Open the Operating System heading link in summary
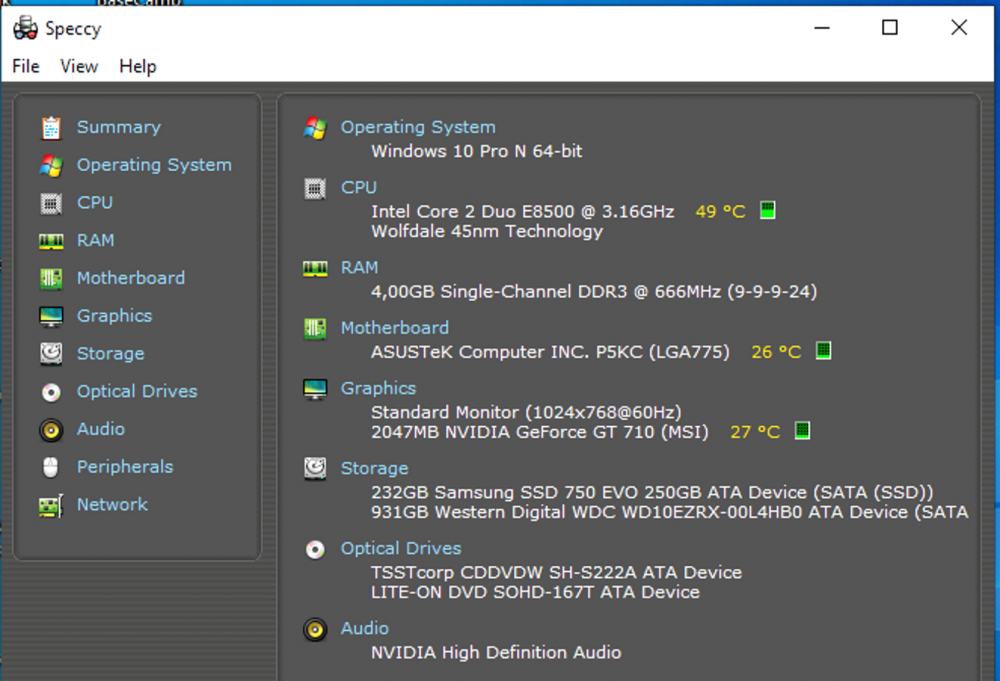 coord(418,127)
